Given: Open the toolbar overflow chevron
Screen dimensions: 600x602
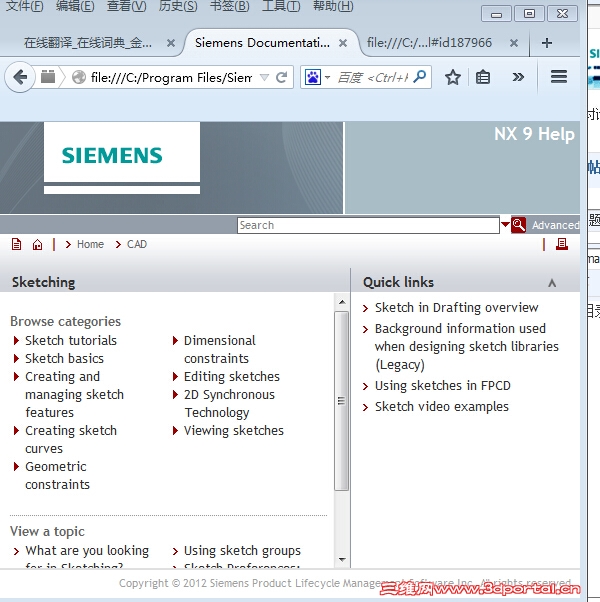Looking at the screenshot, I should [x=518, y=77].
